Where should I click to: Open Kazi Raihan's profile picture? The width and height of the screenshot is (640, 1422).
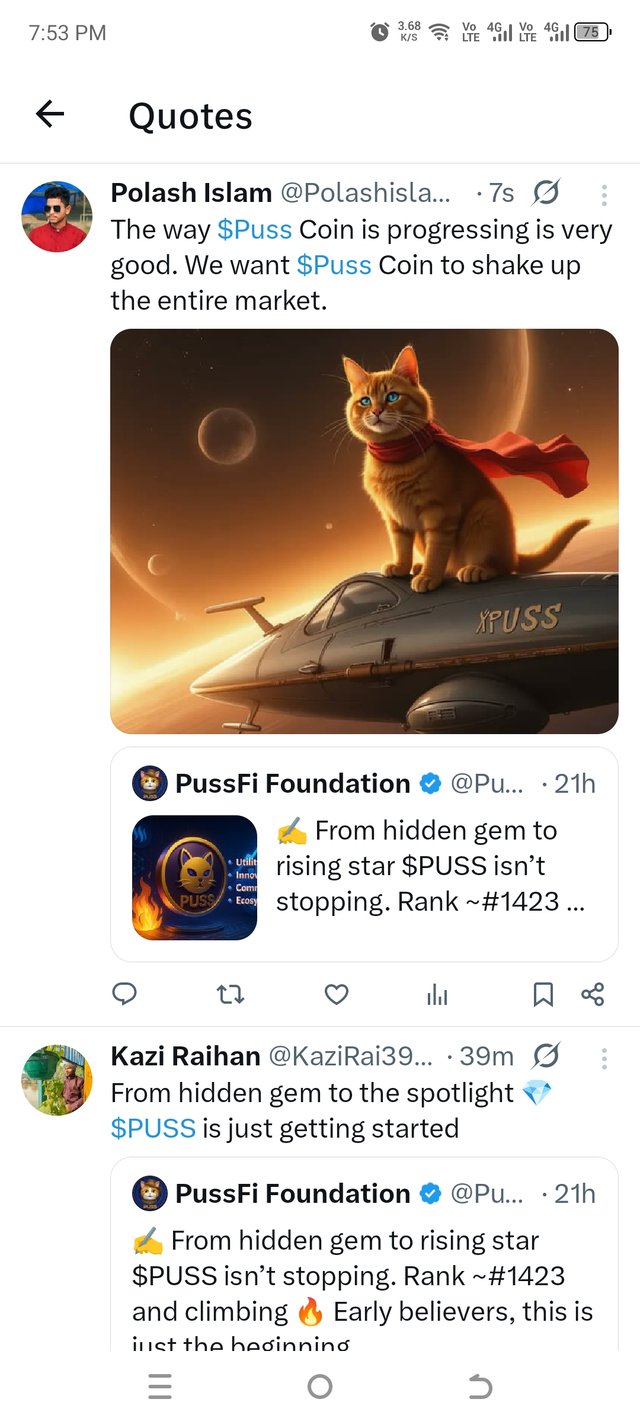tap(57, 1080)
